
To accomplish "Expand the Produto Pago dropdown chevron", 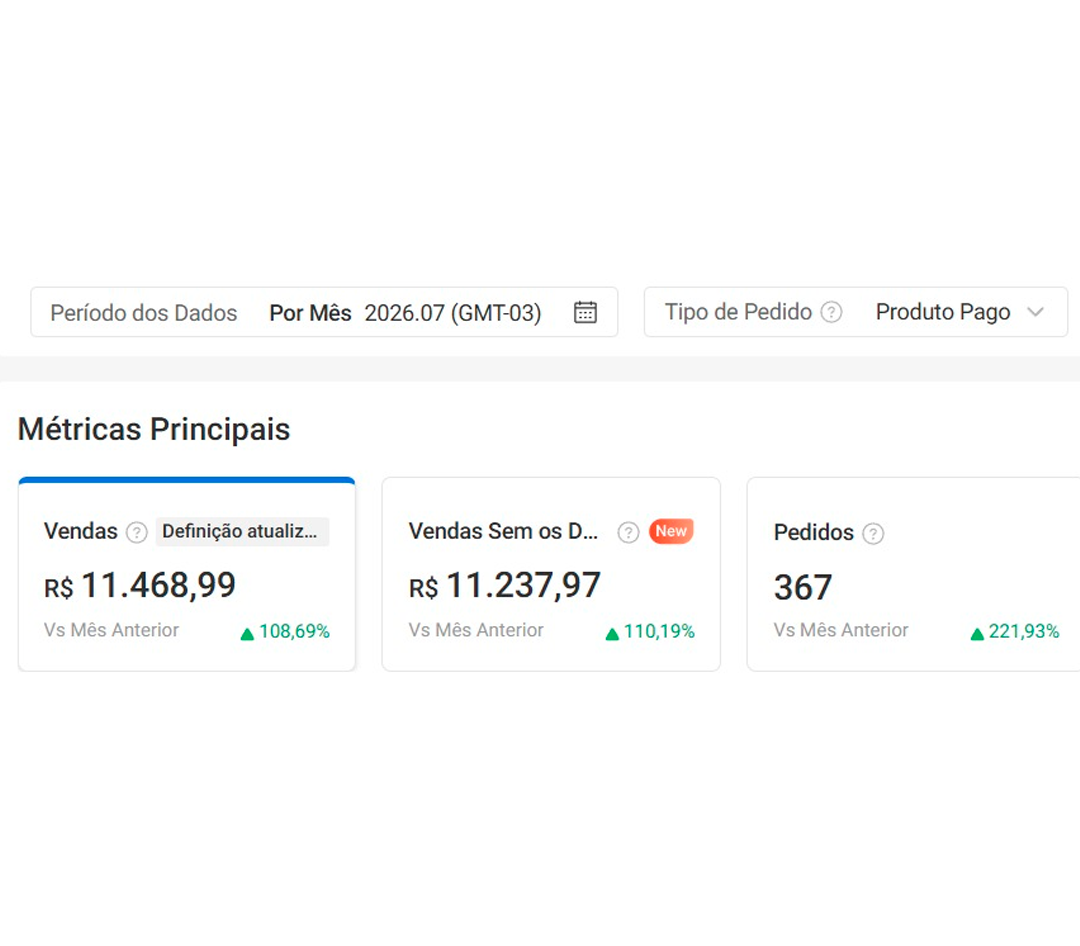I will [x=1035, y=312].
